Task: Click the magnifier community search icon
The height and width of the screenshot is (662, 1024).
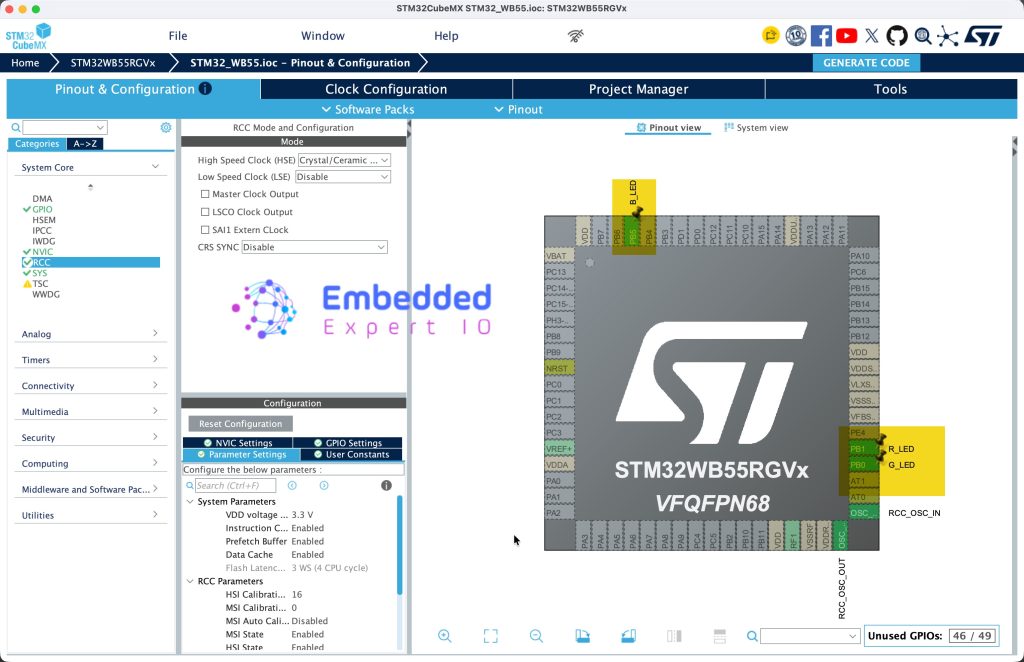Action: click(923, 36)
